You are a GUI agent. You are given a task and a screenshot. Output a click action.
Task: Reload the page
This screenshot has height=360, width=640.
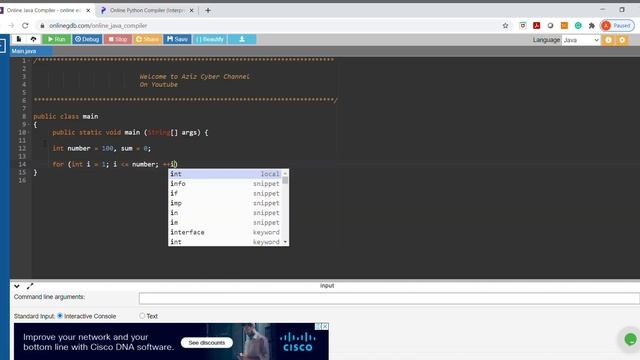tap(25, 26)
